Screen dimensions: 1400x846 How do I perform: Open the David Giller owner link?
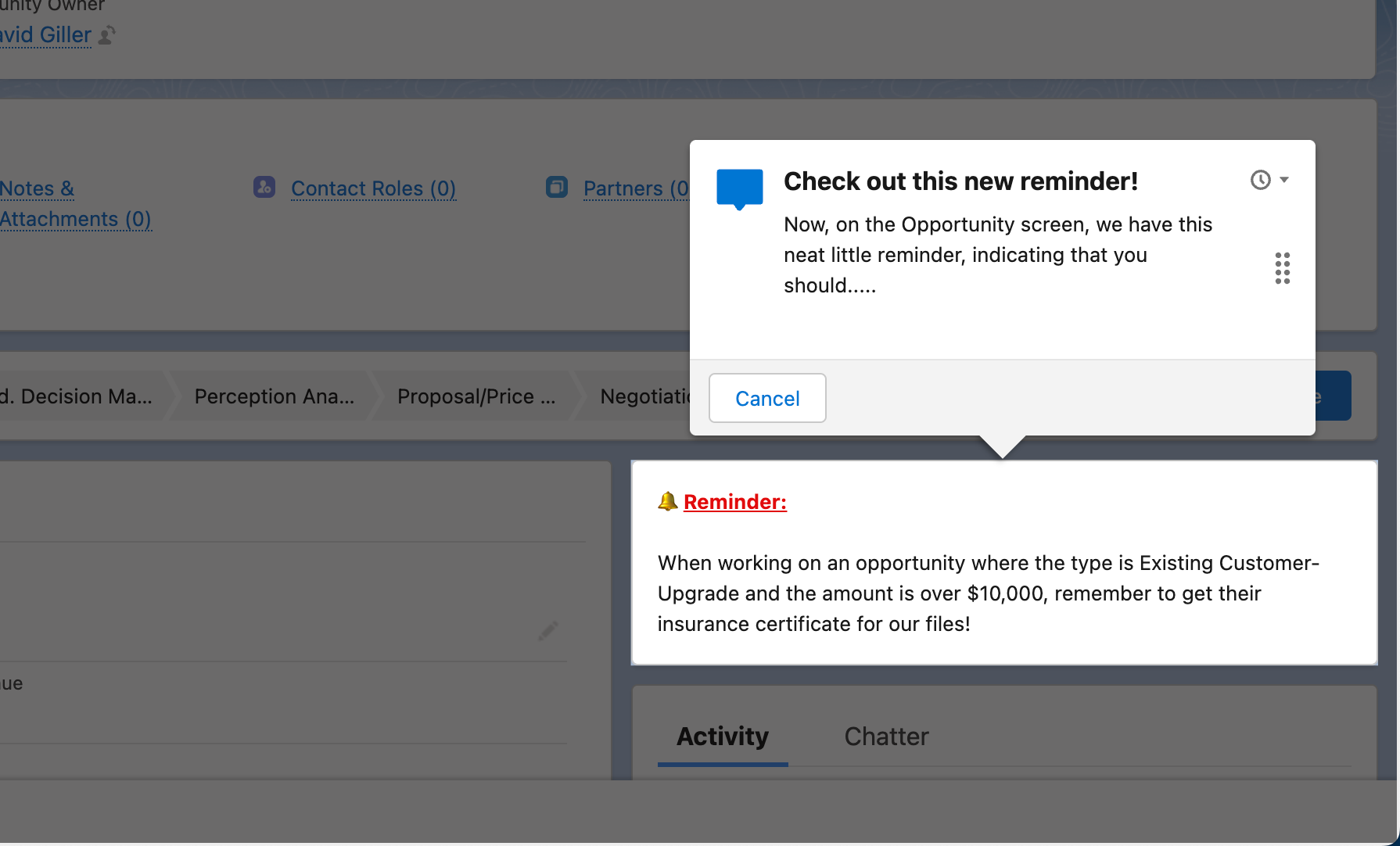(x=45, y=35)
